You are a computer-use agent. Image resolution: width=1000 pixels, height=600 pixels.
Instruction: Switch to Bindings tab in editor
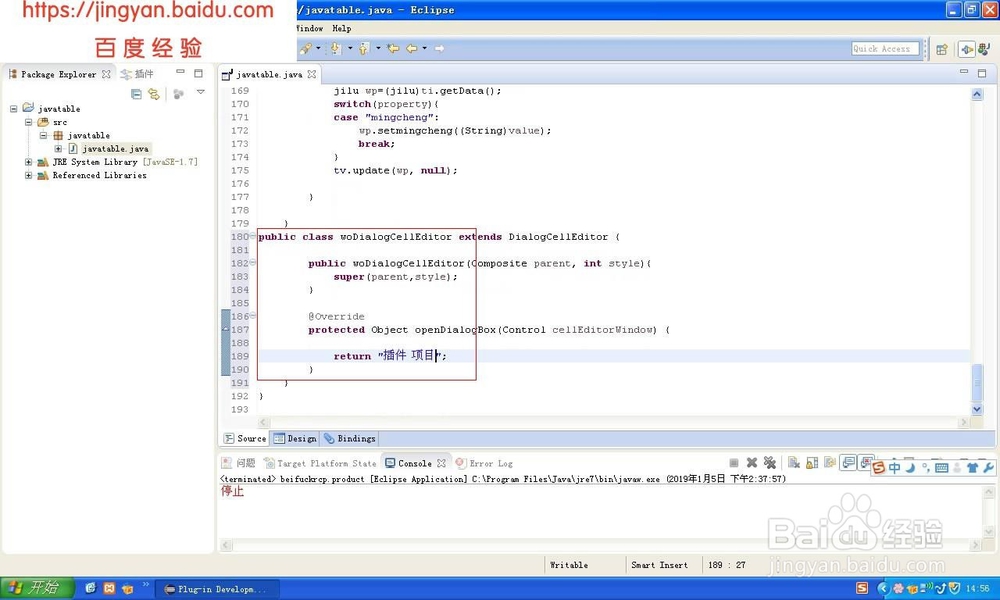(x=349, y=439)
